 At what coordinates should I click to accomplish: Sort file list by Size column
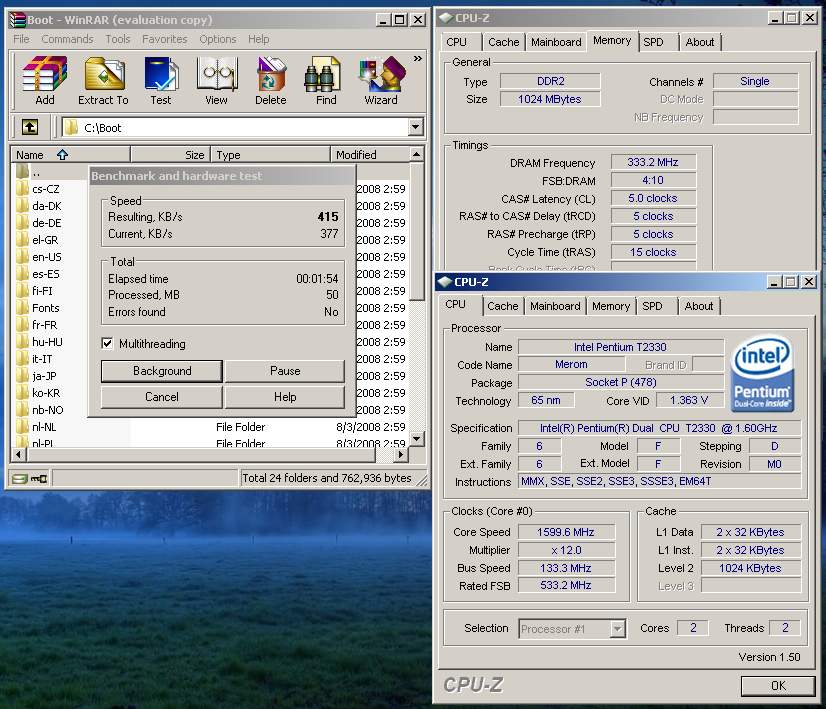170,155
